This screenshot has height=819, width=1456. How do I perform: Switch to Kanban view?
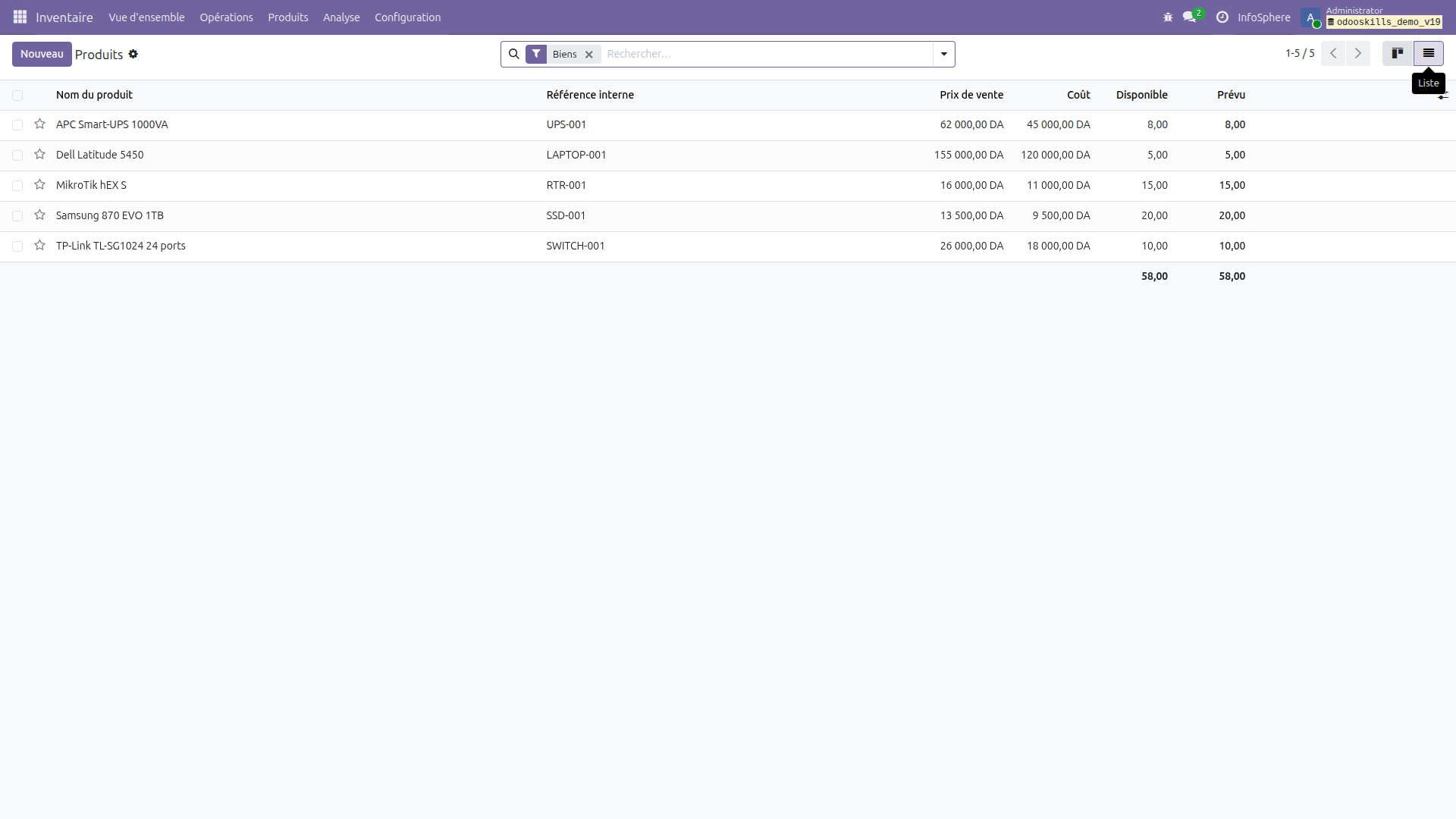[x=1398, y=54]
